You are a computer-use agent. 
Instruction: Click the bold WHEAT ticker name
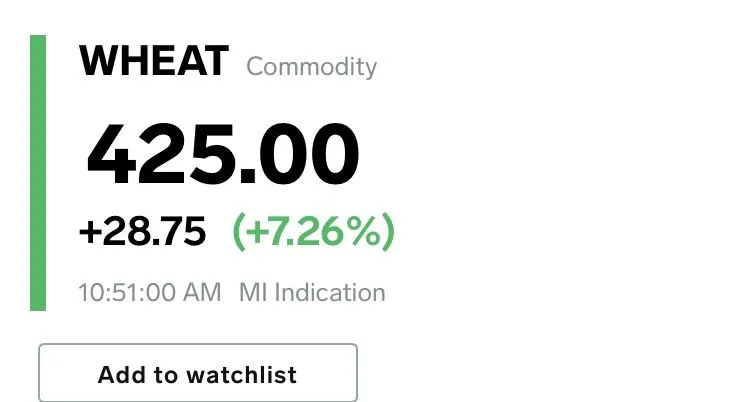[x=154, y=62]
